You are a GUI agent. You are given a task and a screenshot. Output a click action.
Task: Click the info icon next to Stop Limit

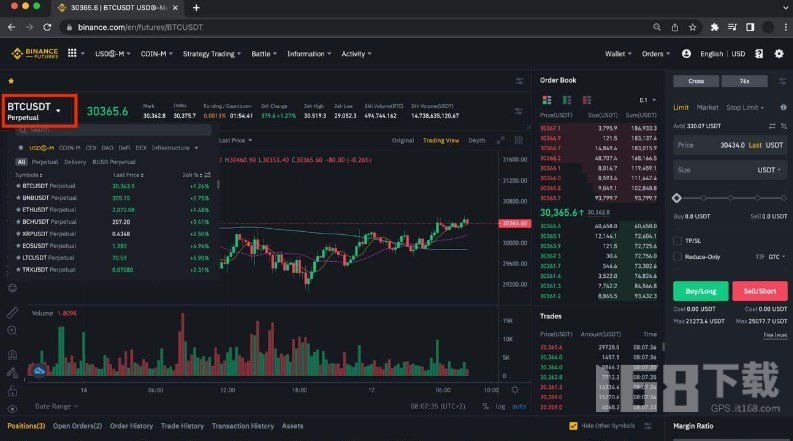click(783, 107)
